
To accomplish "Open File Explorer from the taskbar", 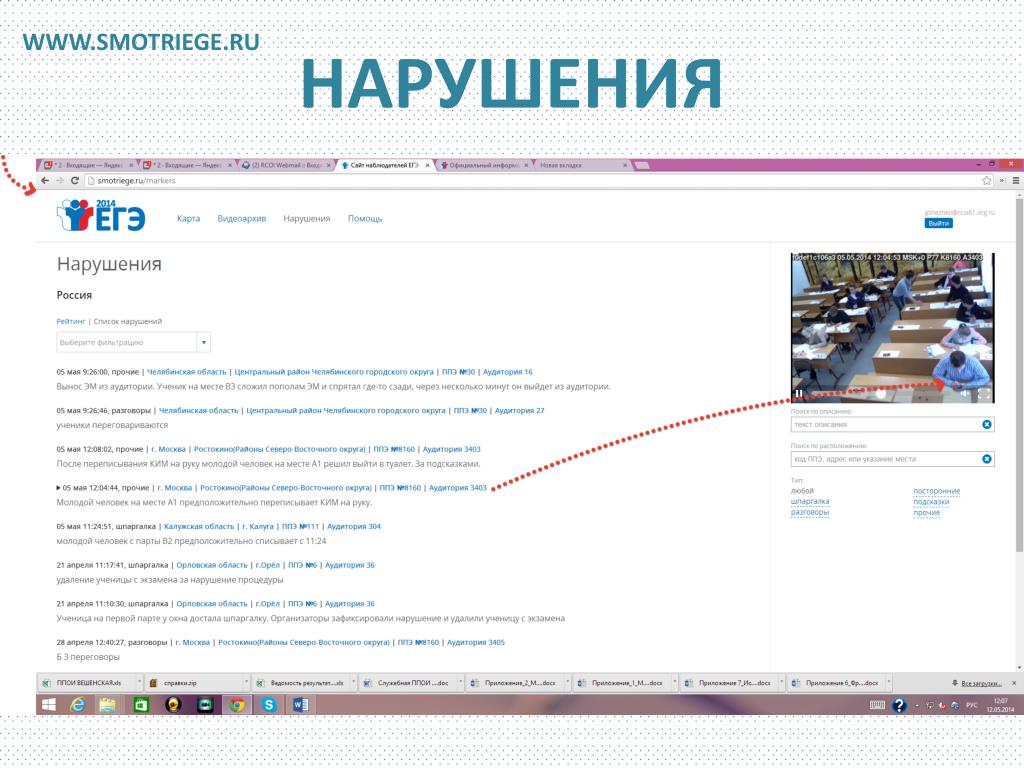I will pyautogui.click(x=108, y=705).
